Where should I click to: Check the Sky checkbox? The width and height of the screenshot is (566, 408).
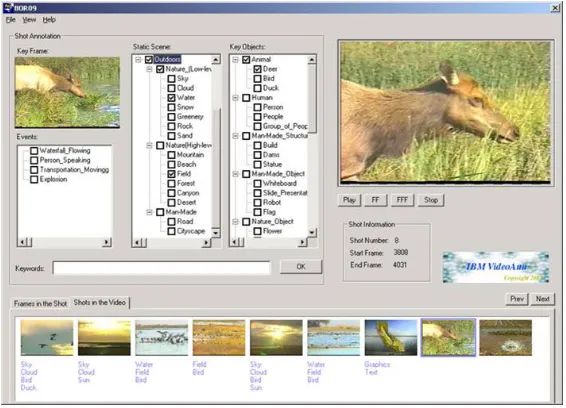171,78
